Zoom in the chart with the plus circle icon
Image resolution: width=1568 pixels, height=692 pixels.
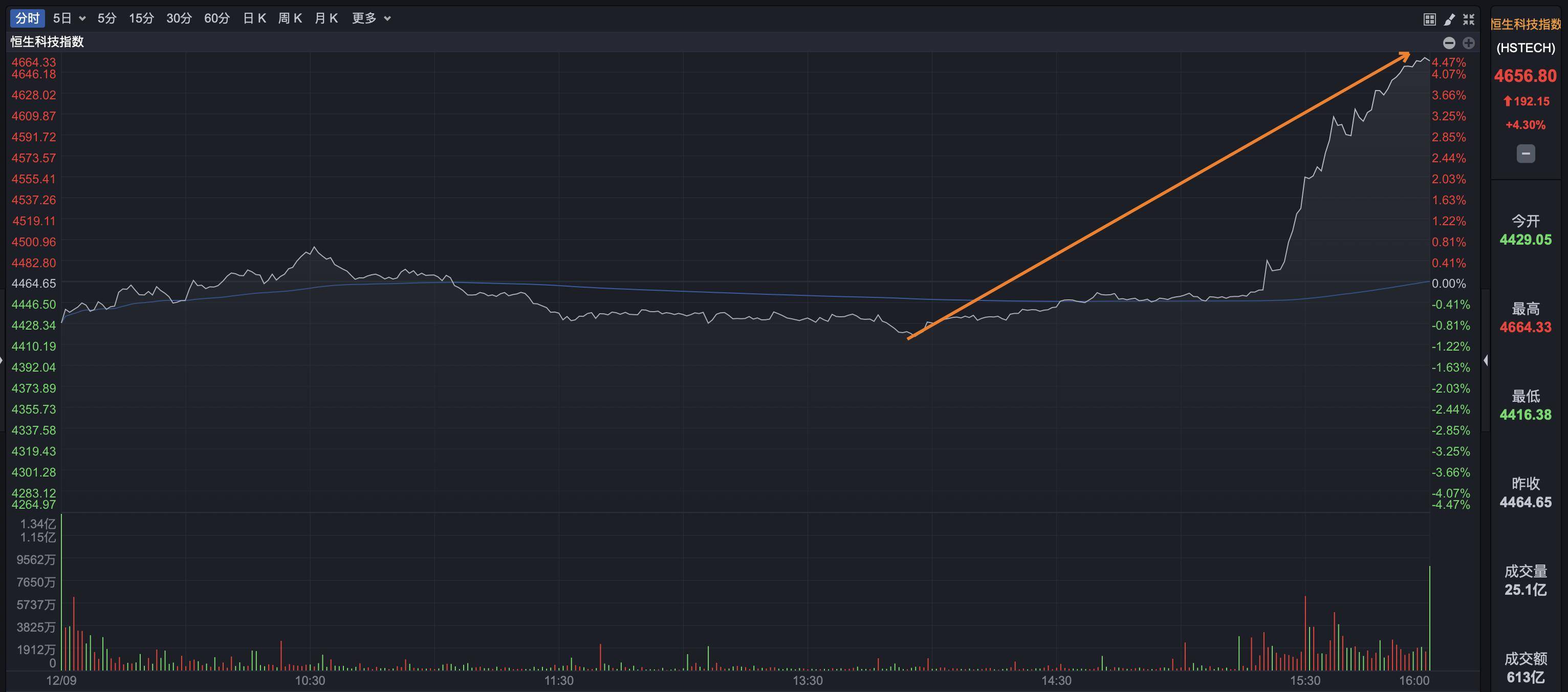(x=1468, y=42)
